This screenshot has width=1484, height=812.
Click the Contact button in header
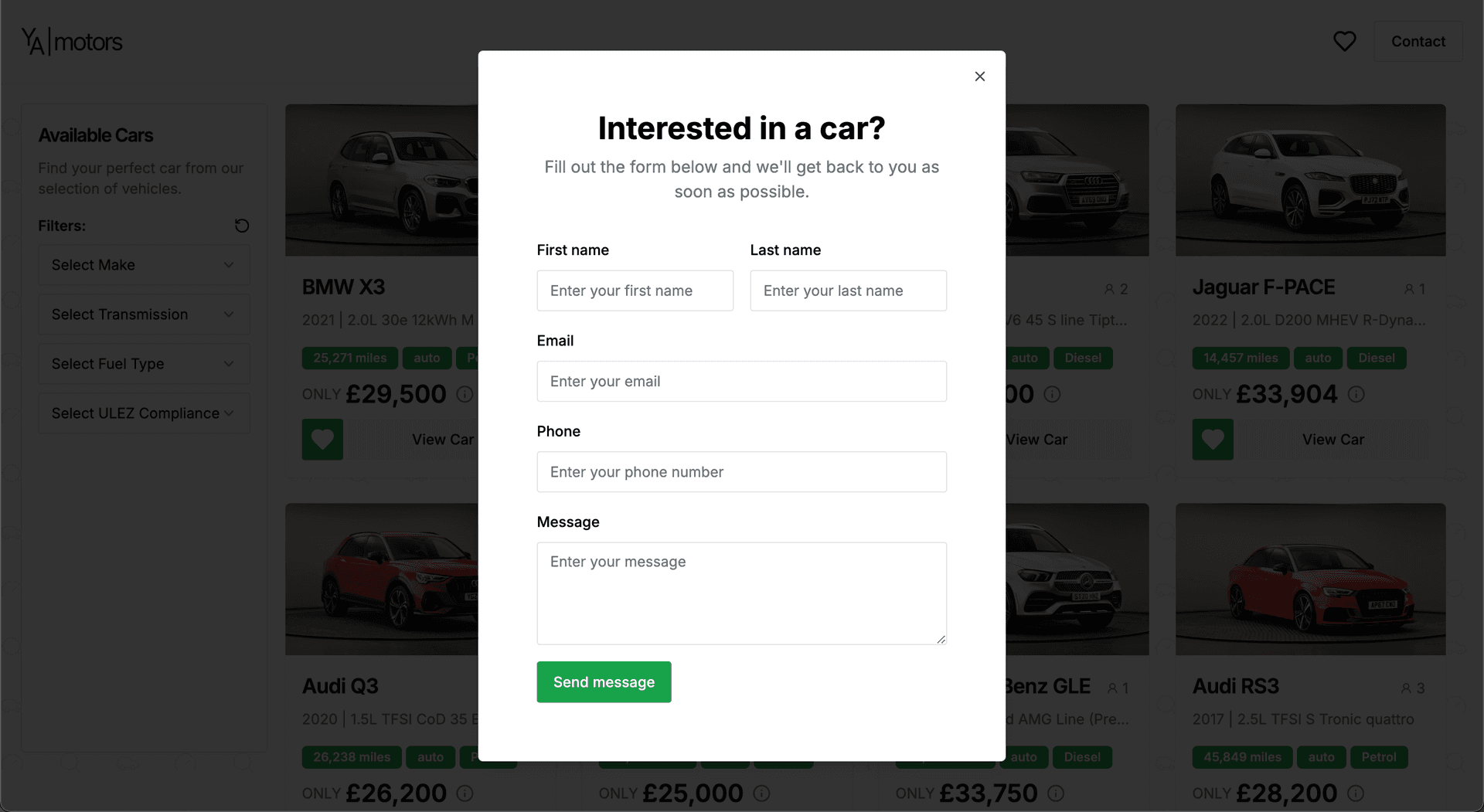tap(1418, 42)
